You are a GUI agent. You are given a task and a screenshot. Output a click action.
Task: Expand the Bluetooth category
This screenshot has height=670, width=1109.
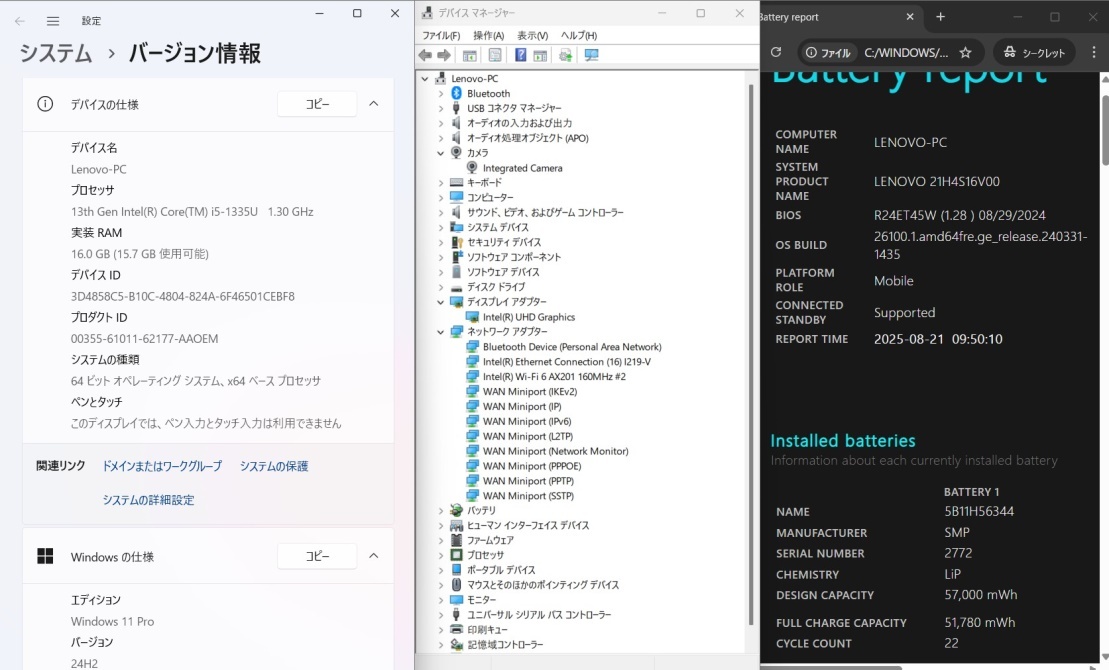pos(441,93)
